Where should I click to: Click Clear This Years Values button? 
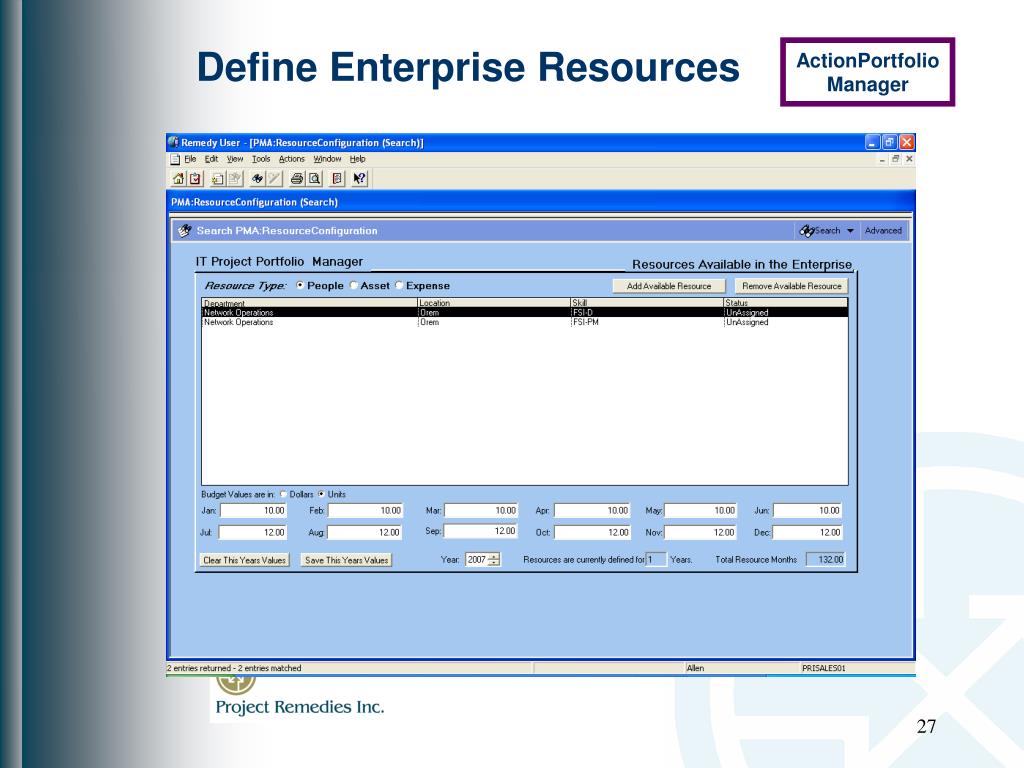[244, 560]
